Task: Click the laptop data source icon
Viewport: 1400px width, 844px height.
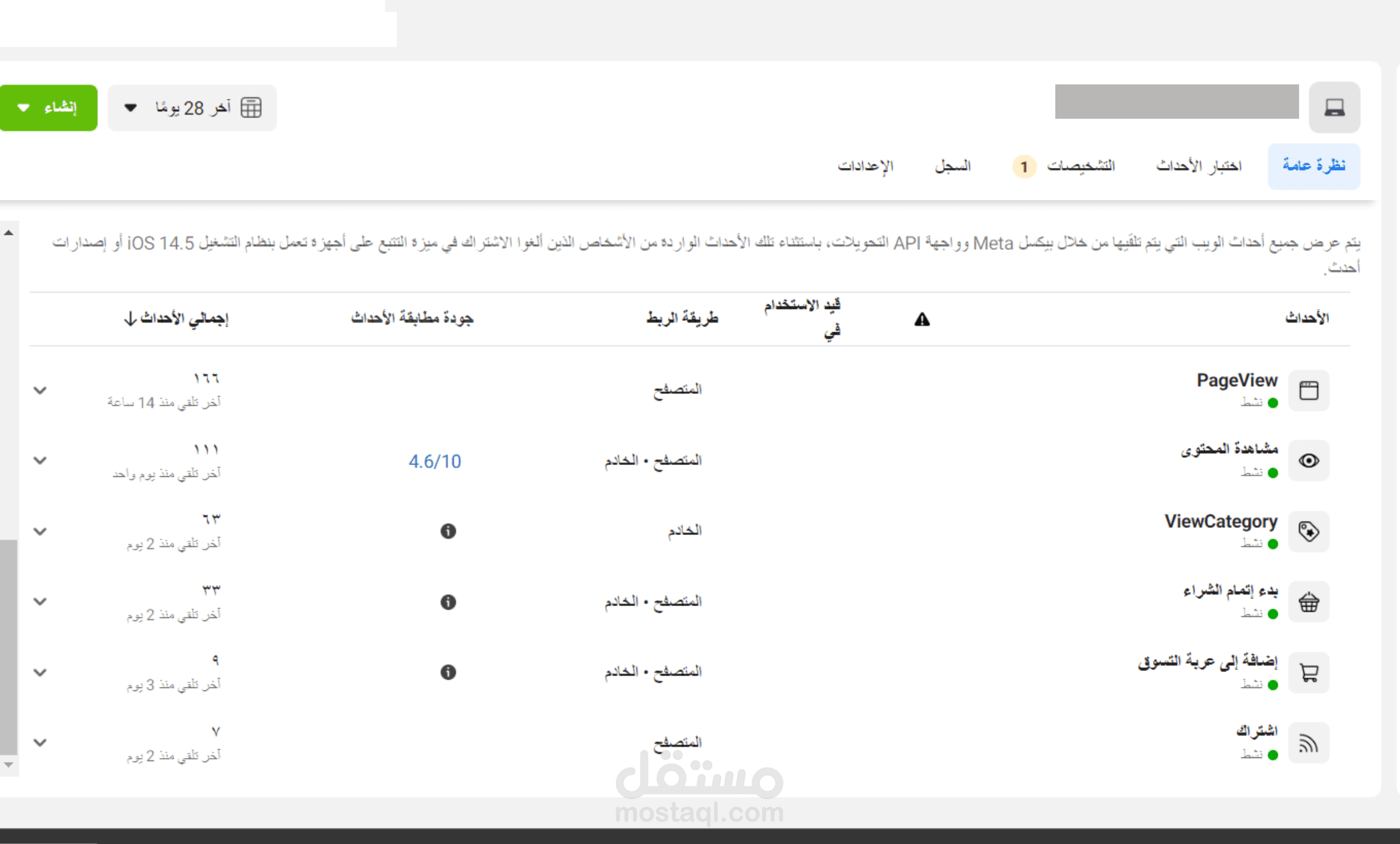Action: click(1334, 107)
